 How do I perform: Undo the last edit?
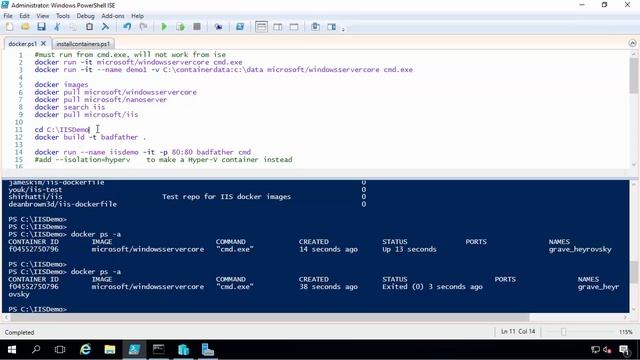pos(127,27)
